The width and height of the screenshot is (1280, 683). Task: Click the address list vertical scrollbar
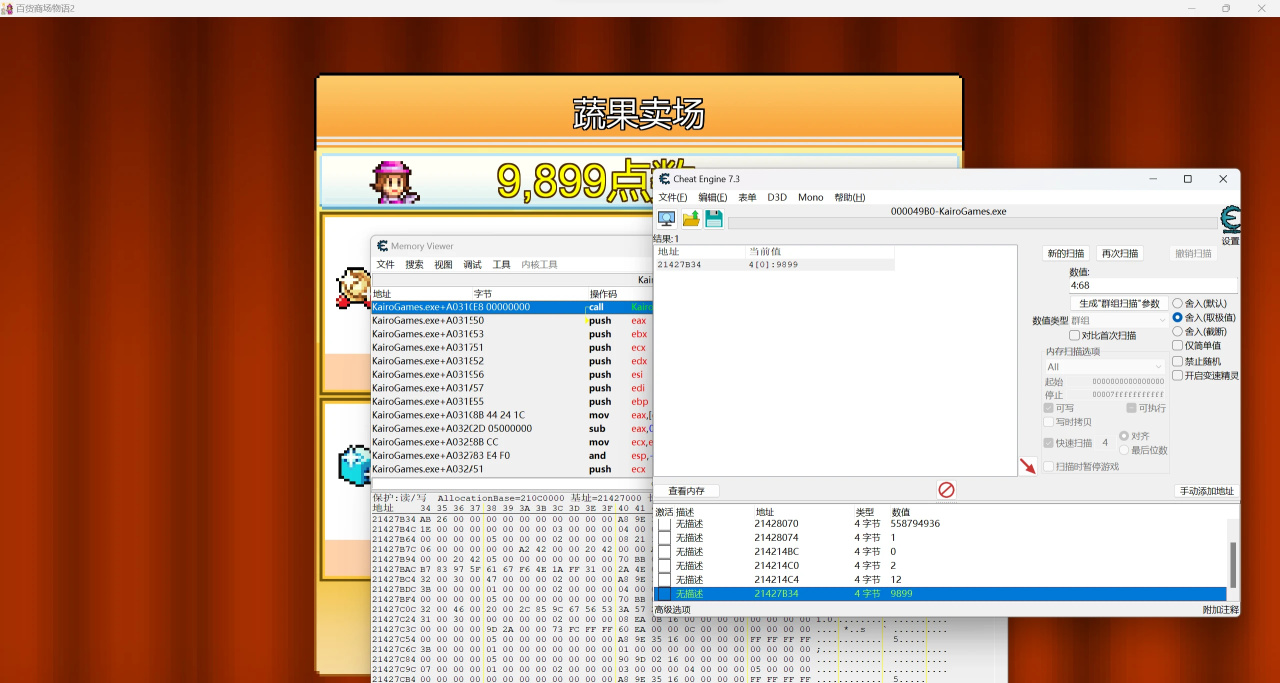click(x=1233, y=560)
